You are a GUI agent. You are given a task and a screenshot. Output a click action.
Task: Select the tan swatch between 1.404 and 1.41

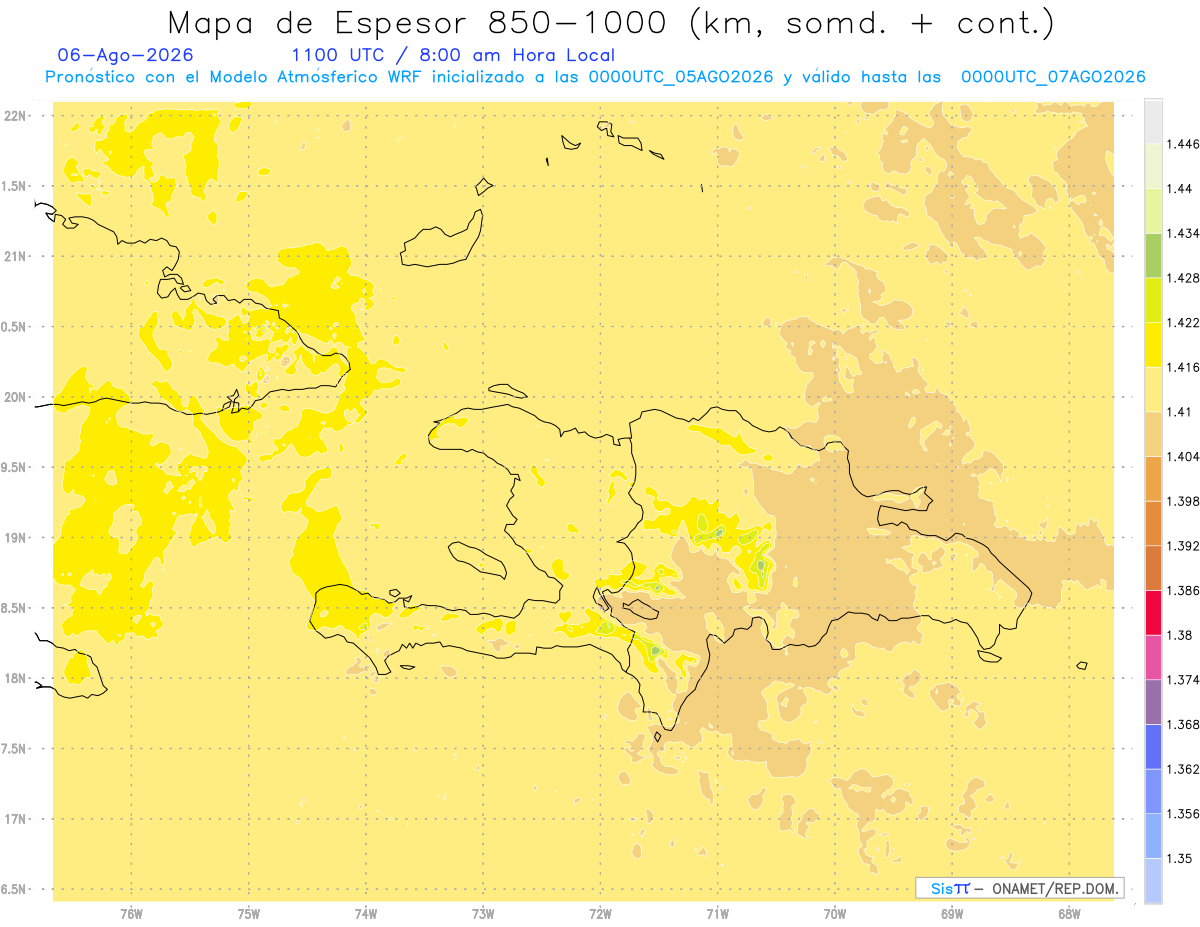1153,434
